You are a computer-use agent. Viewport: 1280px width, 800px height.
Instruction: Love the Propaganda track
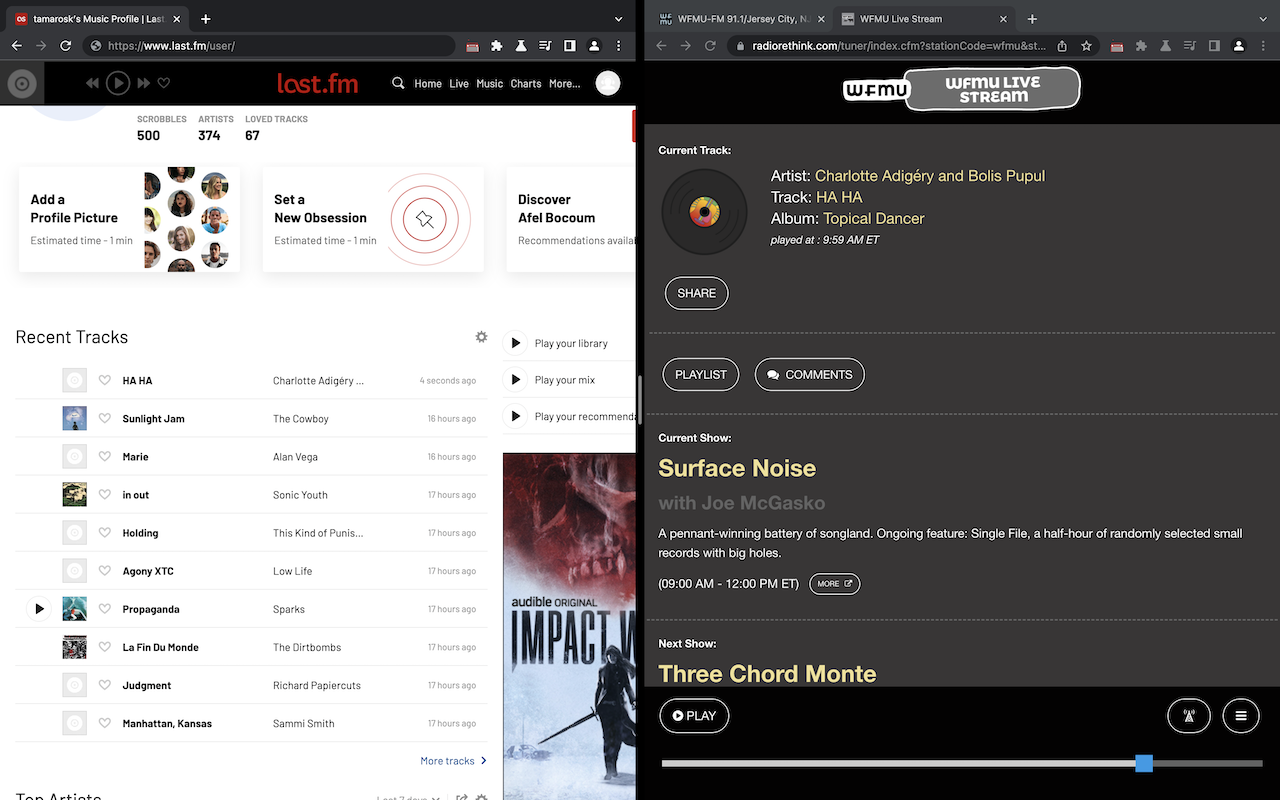(x=104, y=609)
